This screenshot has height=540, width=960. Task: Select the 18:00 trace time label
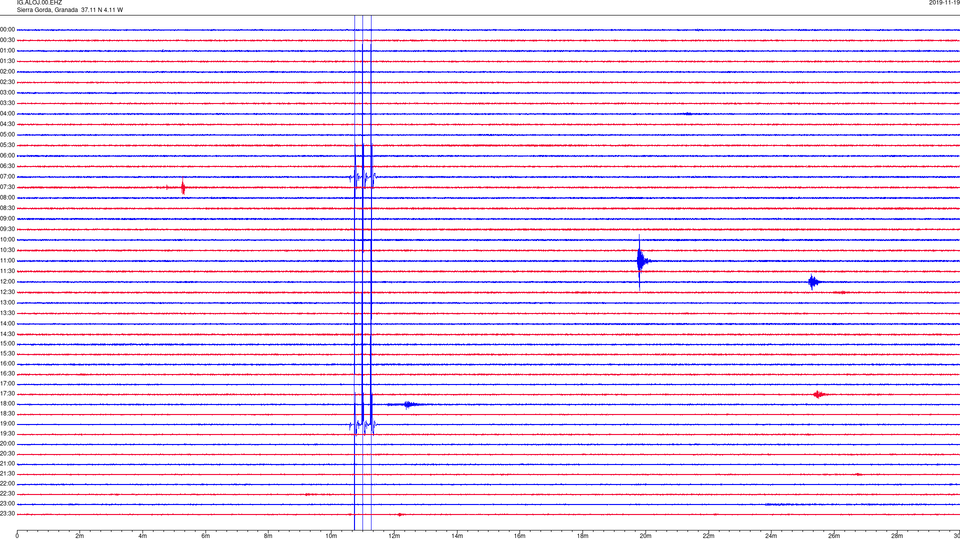coord(7,404)
